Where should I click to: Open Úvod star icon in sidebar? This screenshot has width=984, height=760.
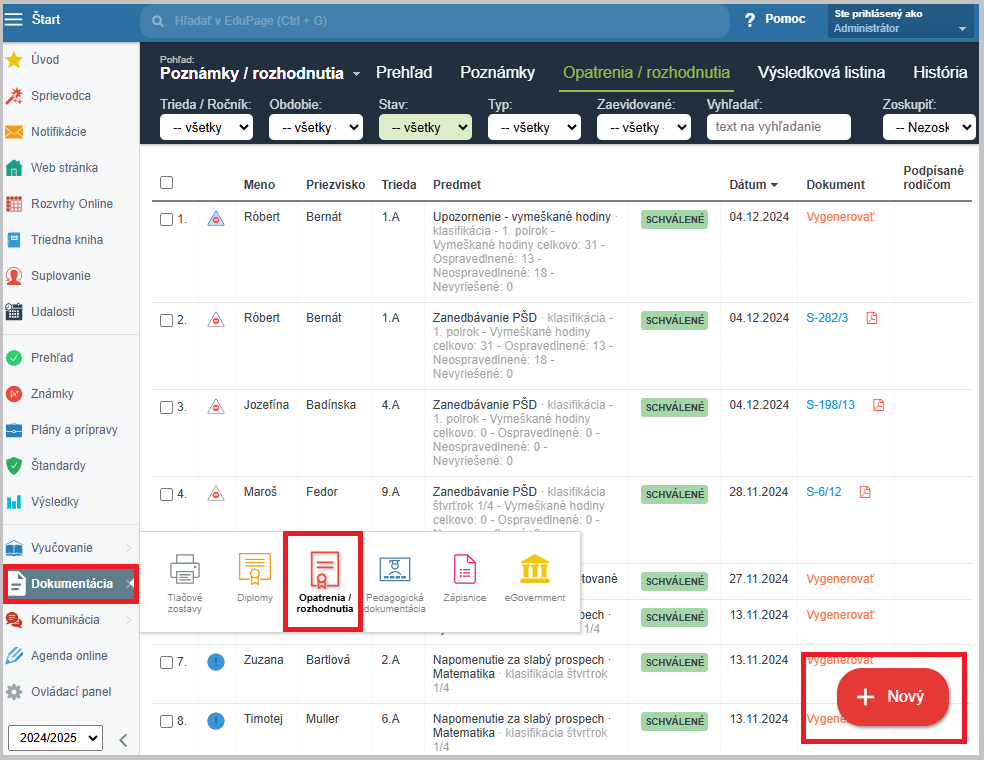tap(14, 60)
